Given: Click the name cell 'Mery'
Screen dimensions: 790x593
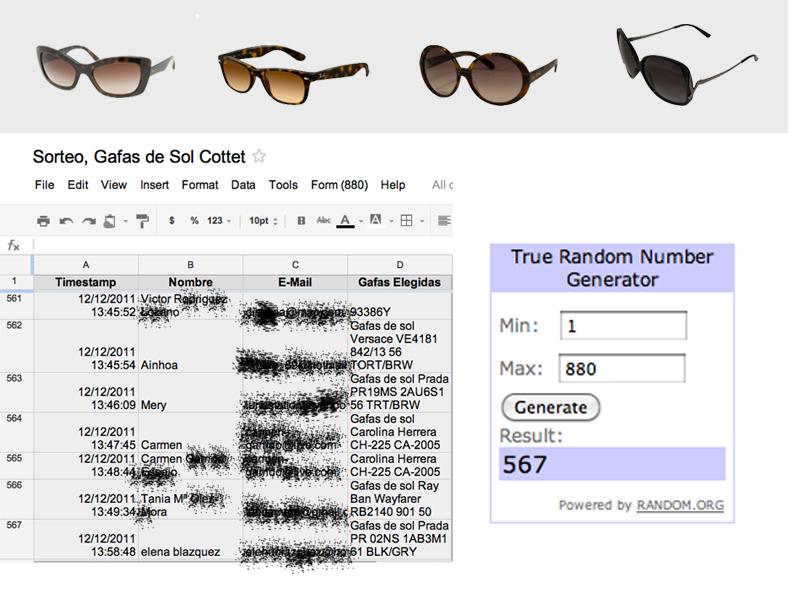Looking at the screenshot, I should tap(190, 392).
